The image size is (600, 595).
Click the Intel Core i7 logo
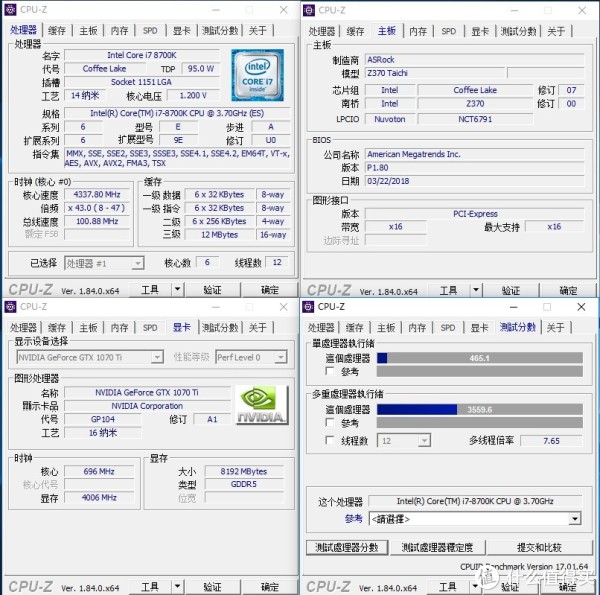[x=257, y=75]
